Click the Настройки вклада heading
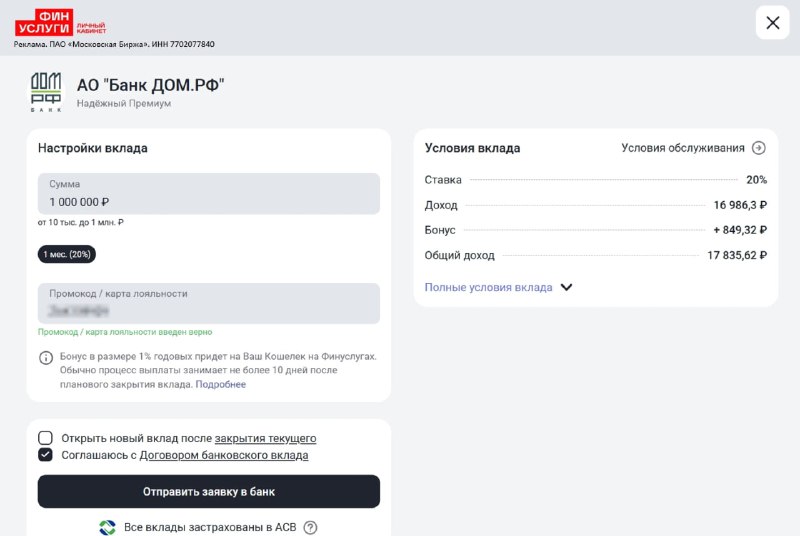The image size is (800, 536). (x=93, y=148)
